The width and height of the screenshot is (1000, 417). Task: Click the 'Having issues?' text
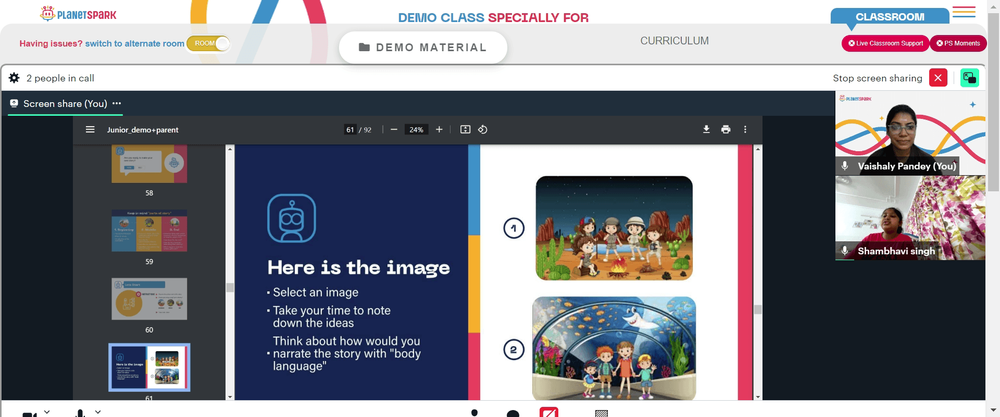[51, 43]
